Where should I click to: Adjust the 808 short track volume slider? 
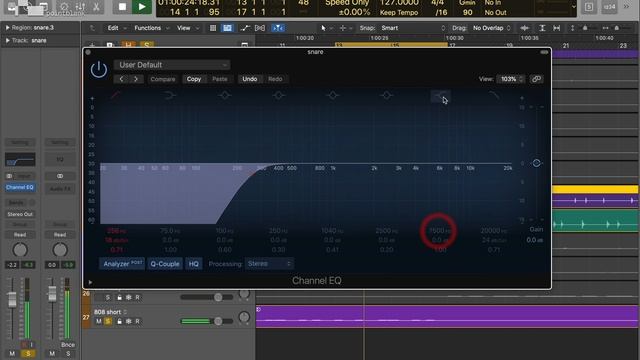pyautogui.click(x=218, y=321)
